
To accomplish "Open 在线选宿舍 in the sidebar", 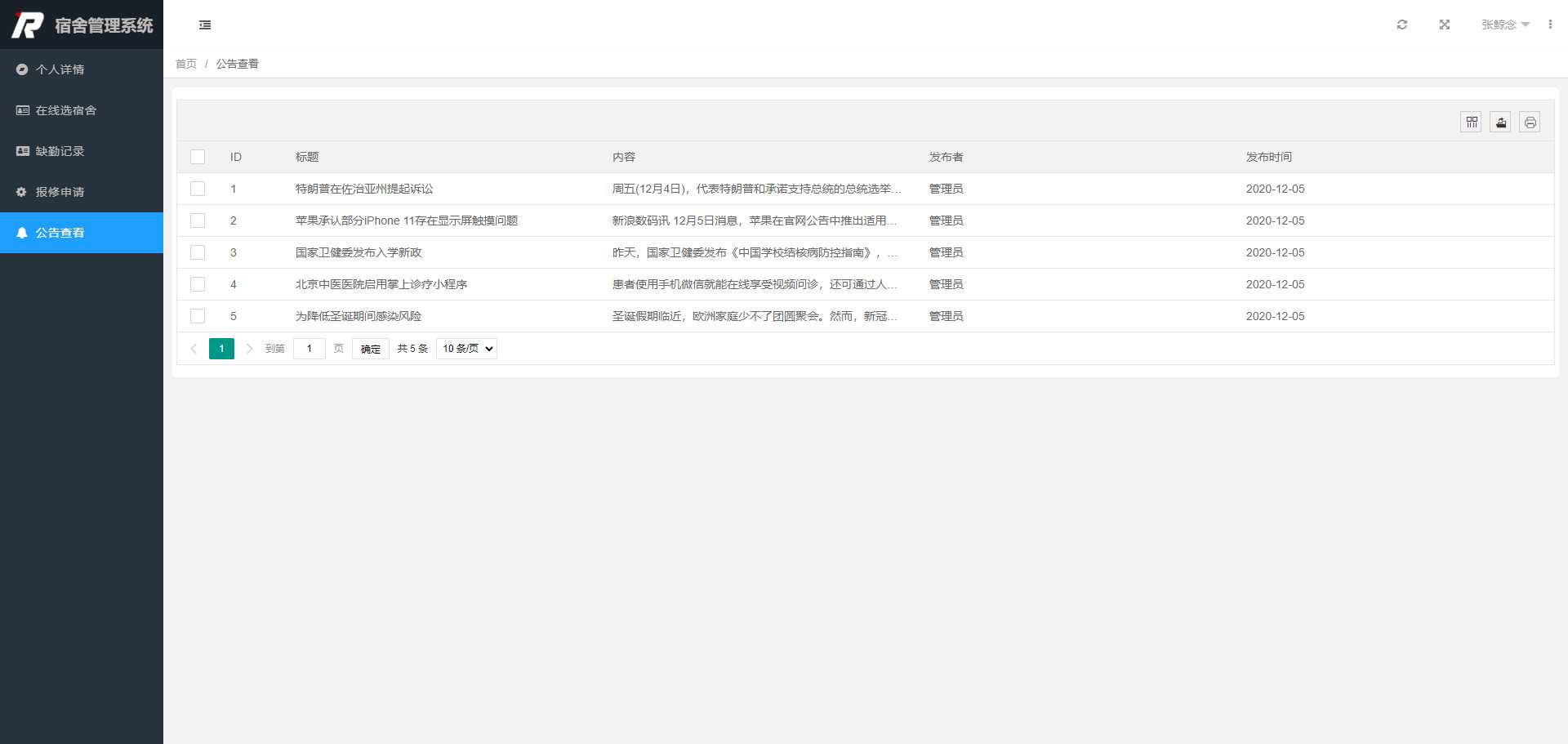I will [x=82, y=110].
